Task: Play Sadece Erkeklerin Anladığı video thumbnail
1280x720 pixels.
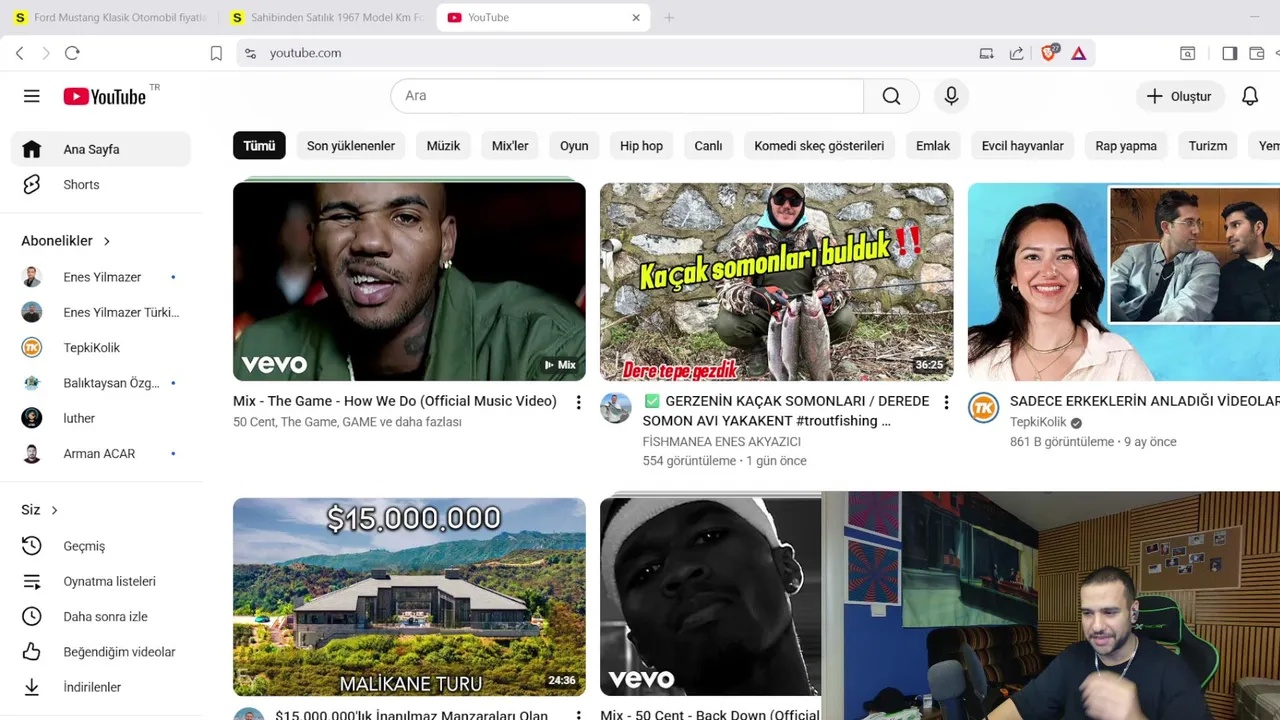Action: tap(1124, 282)
